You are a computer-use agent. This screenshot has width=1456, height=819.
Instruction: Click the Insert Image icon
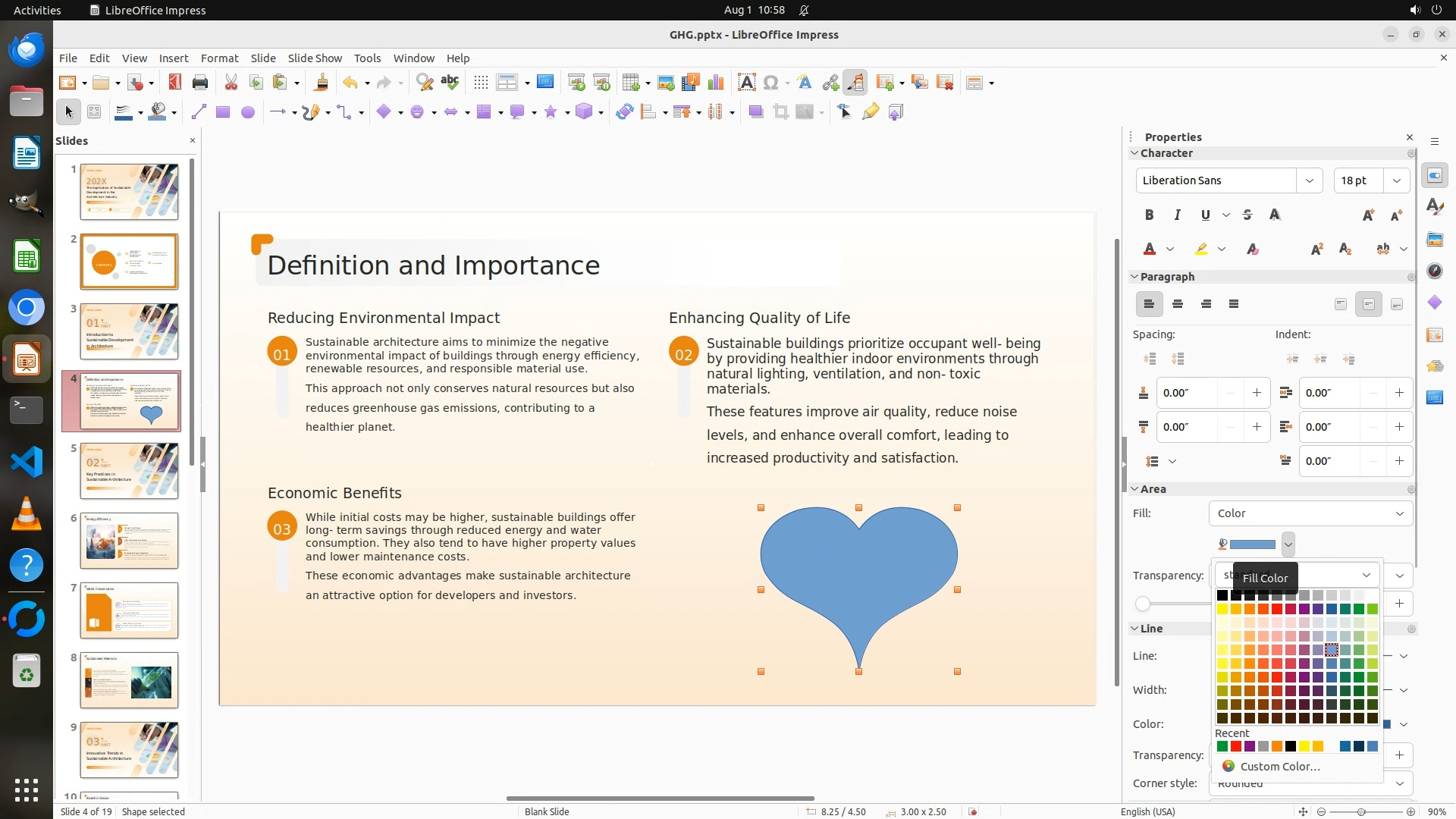tap(666, 83)
